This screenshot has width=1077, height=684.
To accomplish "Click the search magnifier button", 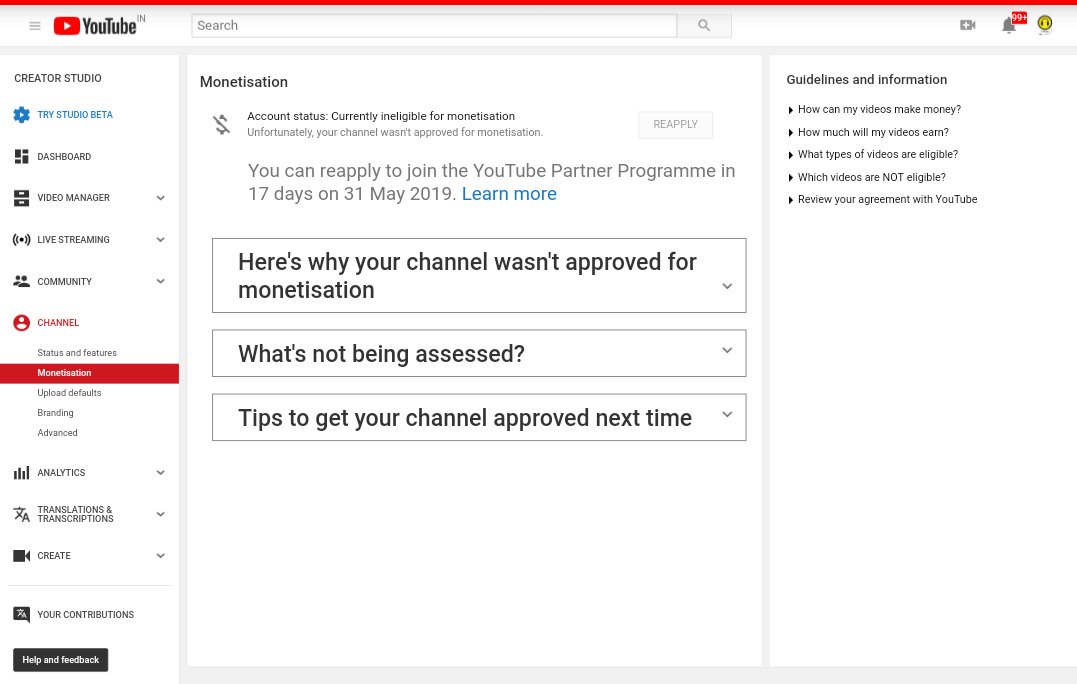I will (704, 25).
